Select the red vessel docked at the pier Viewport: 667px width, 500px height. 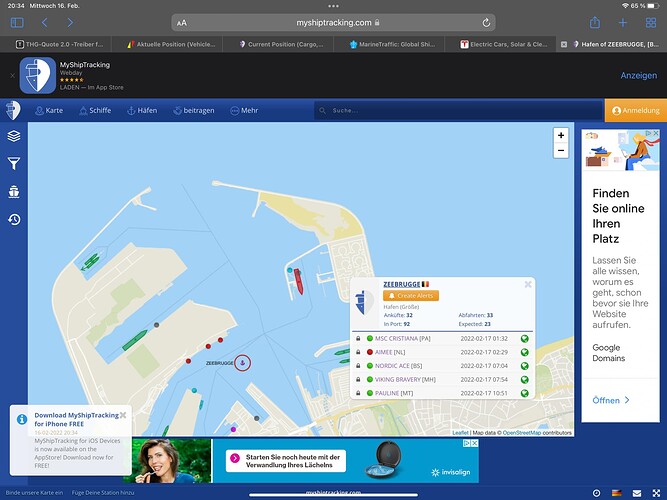coord(299,282)
